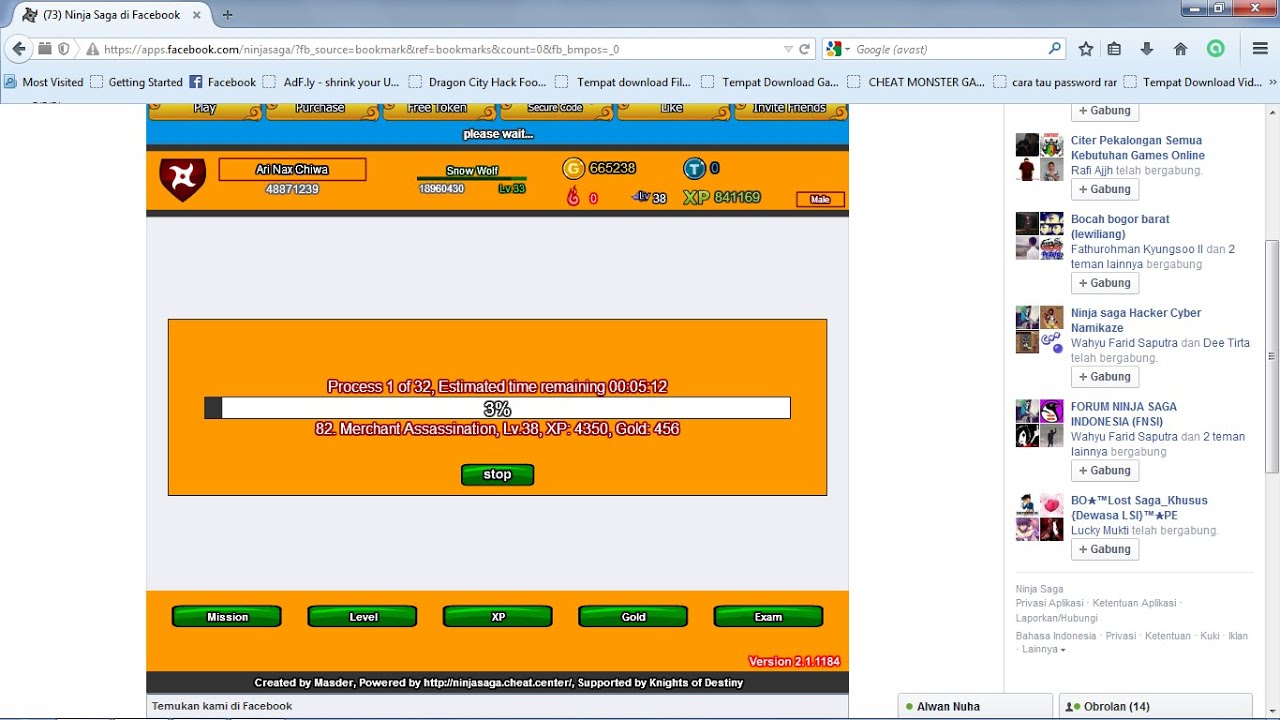The height and width of the screenshot is (720, 1280).
Task: Join FORUM NINJA SAGA INDONESIA with Gabung
Action: [1105, 470]
